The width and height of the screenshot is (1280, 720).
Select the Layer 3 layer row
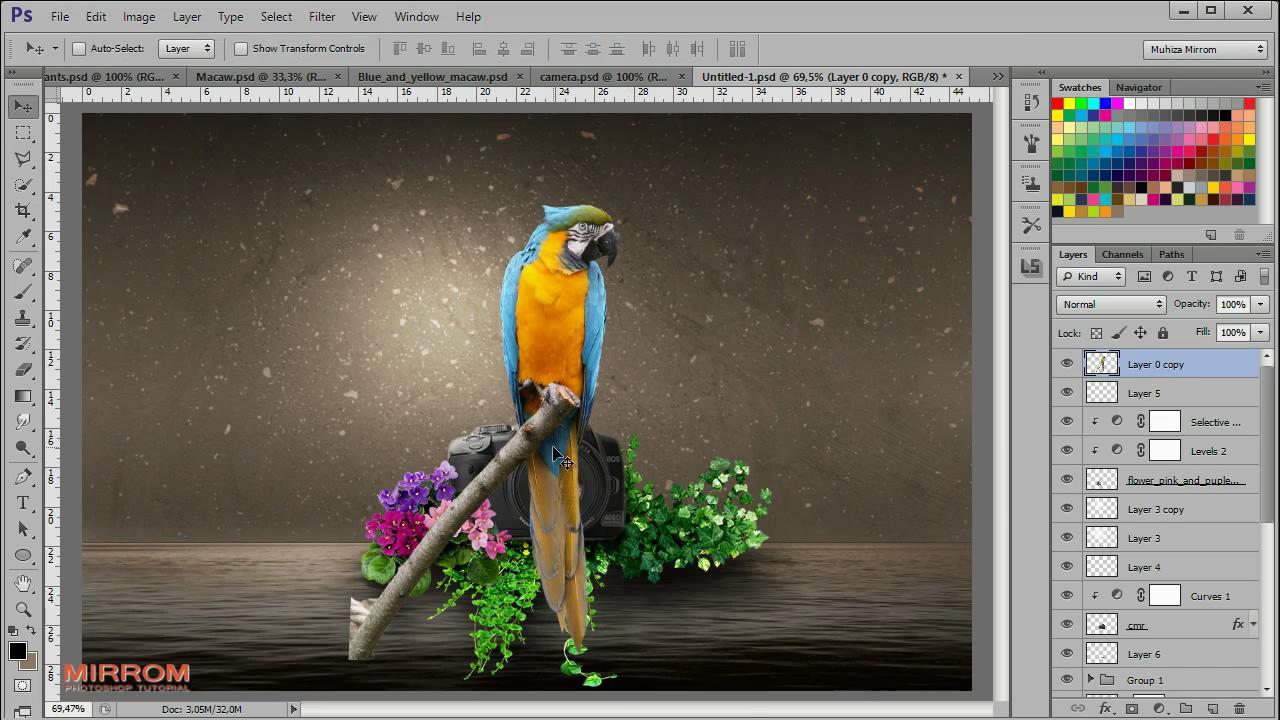coord(1158,538)
